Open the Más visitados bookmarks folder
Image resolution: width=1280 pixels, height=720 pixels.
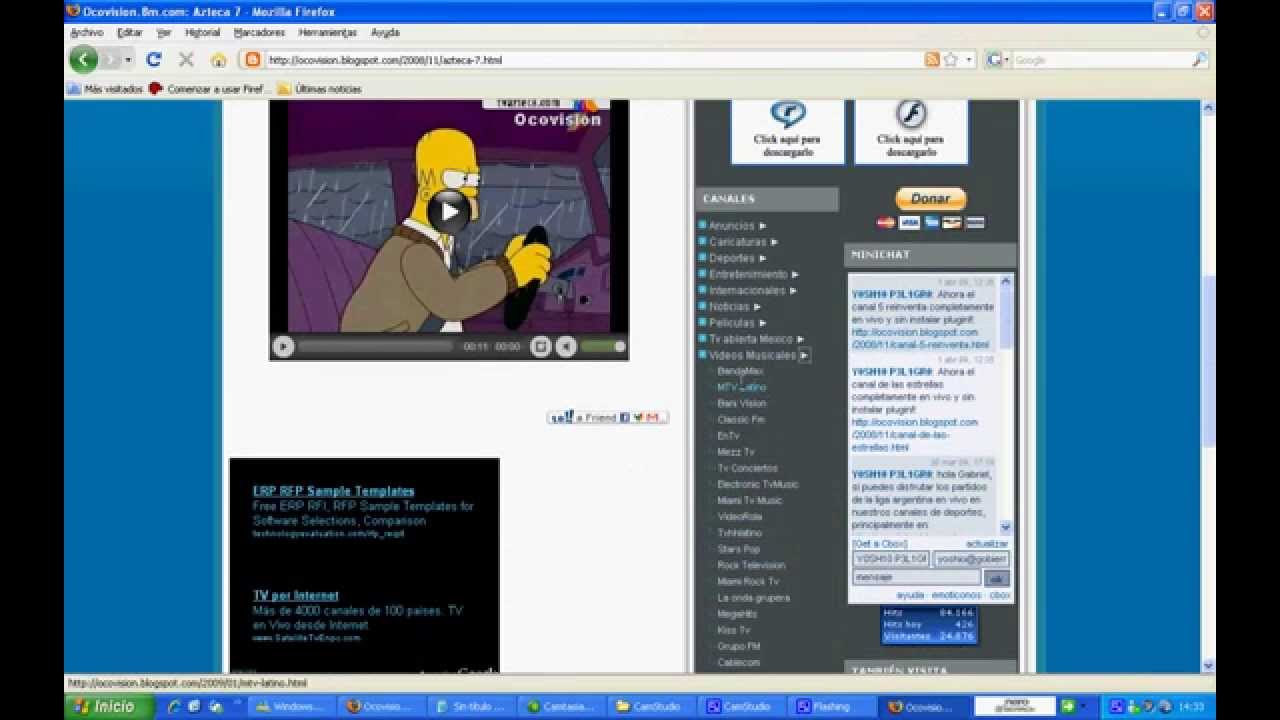105,89
